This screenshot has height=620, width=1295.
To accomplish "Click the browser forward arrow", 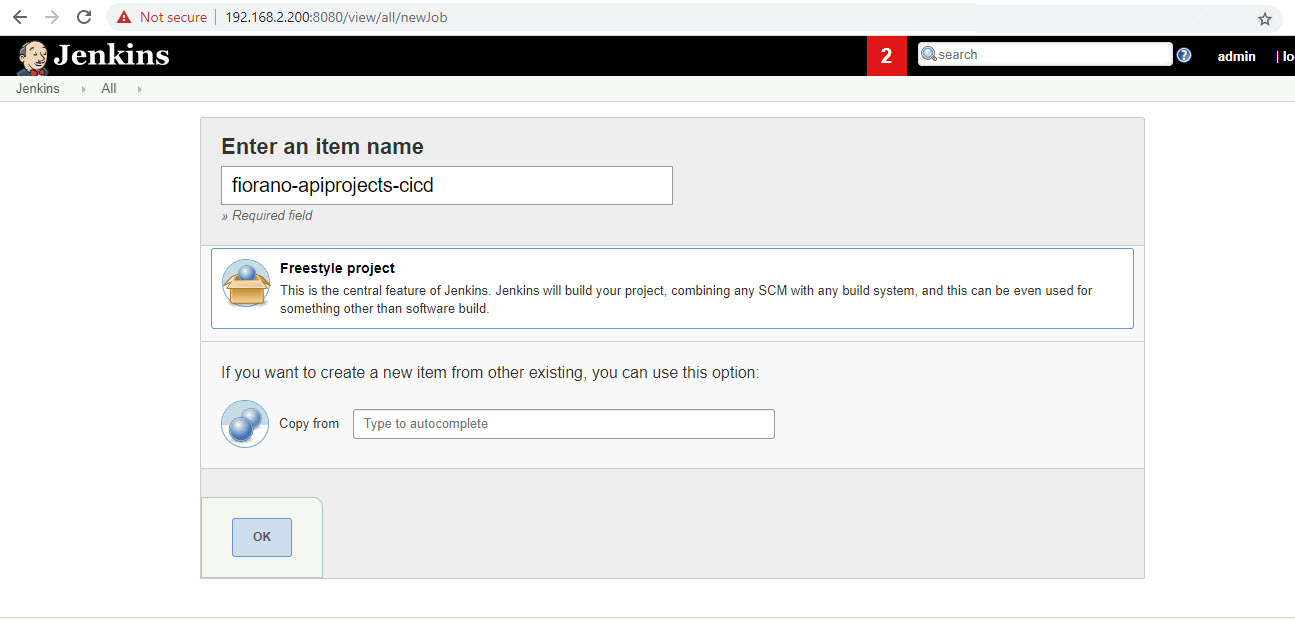I will [x=52, y=17].
